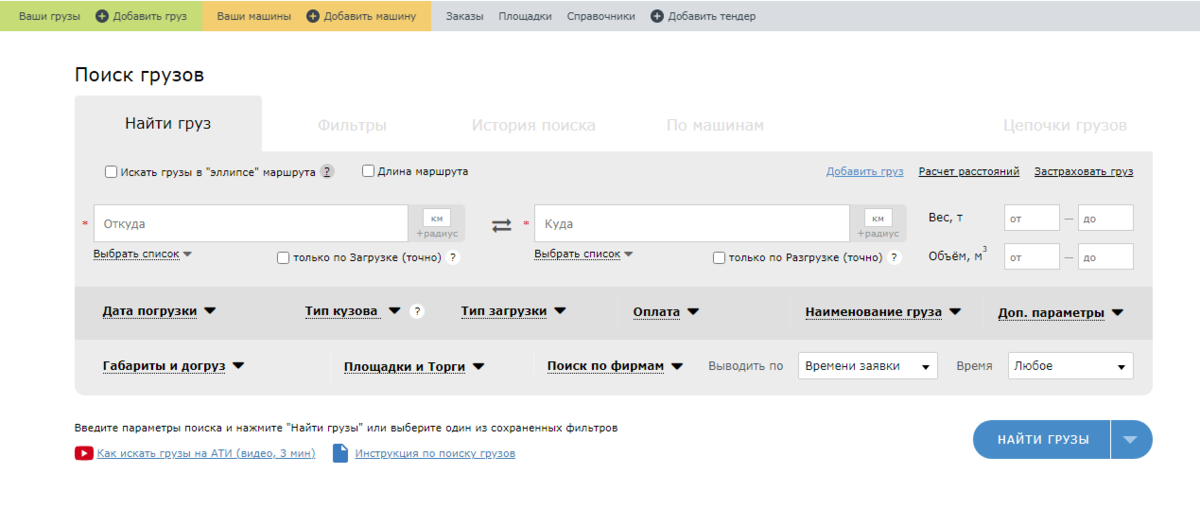Expand Поиск по фирмам section
Image resolution: width=1200 pixels, height=527 pixels.
[x=615, y=366]
